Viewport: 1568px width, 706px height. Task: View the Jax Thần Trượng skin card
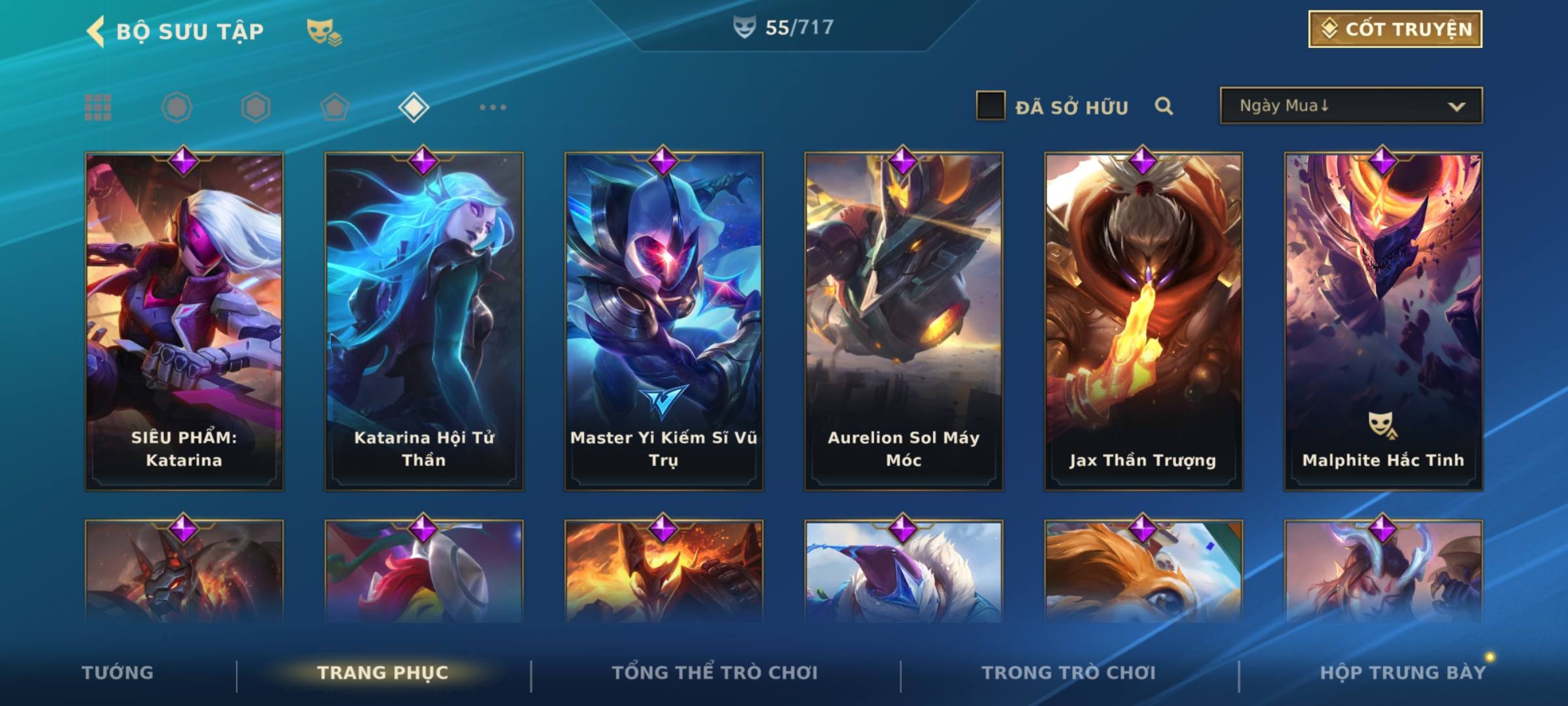click(x=1143, y=322)
